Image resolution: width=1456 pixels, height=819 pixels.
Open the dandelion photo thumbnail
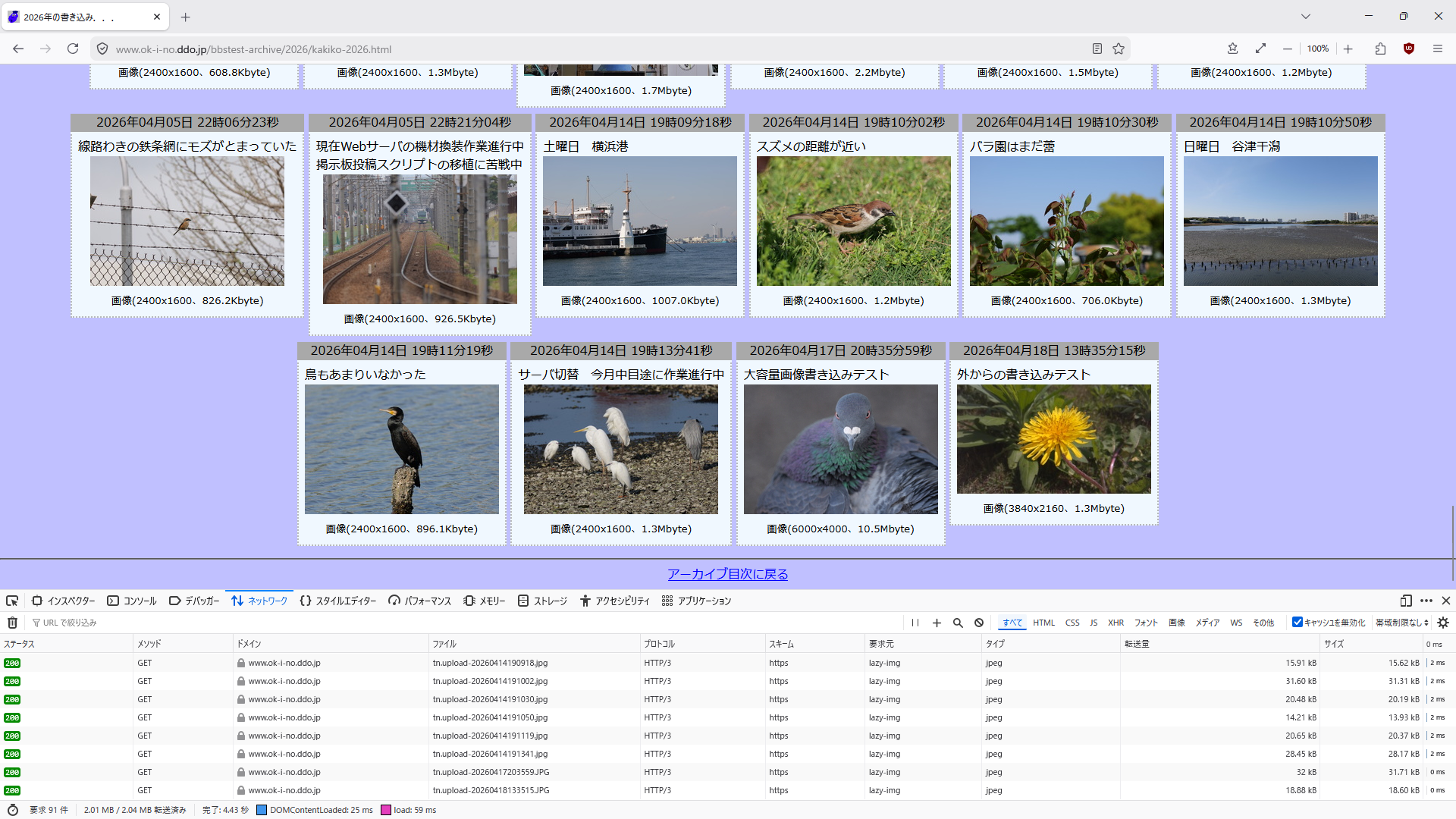(x=1053, y=439)
